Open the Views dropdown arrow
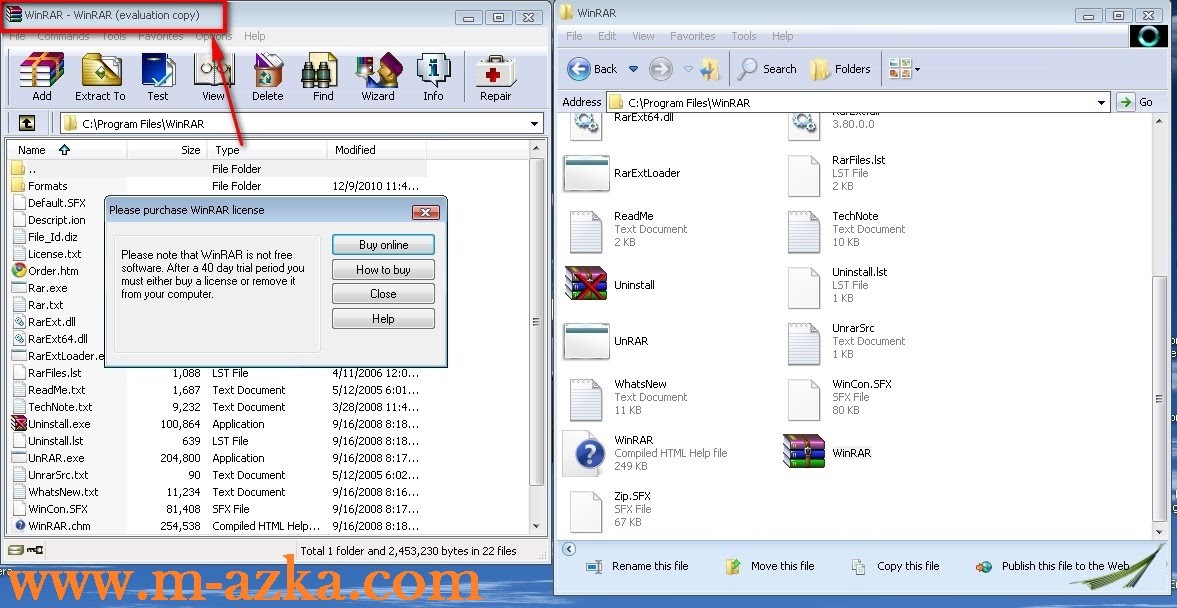Screen dimensions: 1177x608 click(x=917, y=70)
